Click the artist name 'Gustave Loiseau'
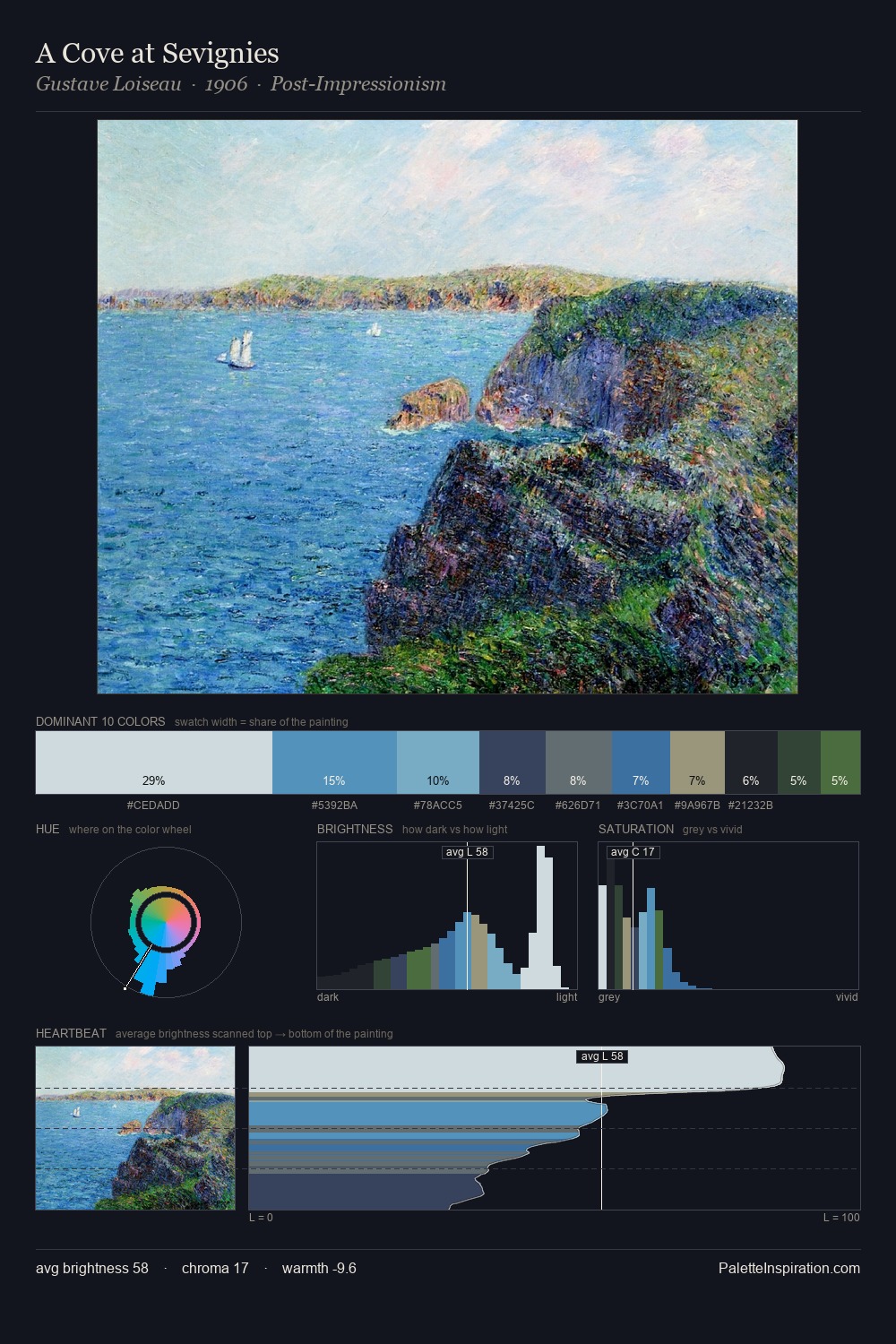This screenshot has height=1344, width=896. [x=108, y=84]
